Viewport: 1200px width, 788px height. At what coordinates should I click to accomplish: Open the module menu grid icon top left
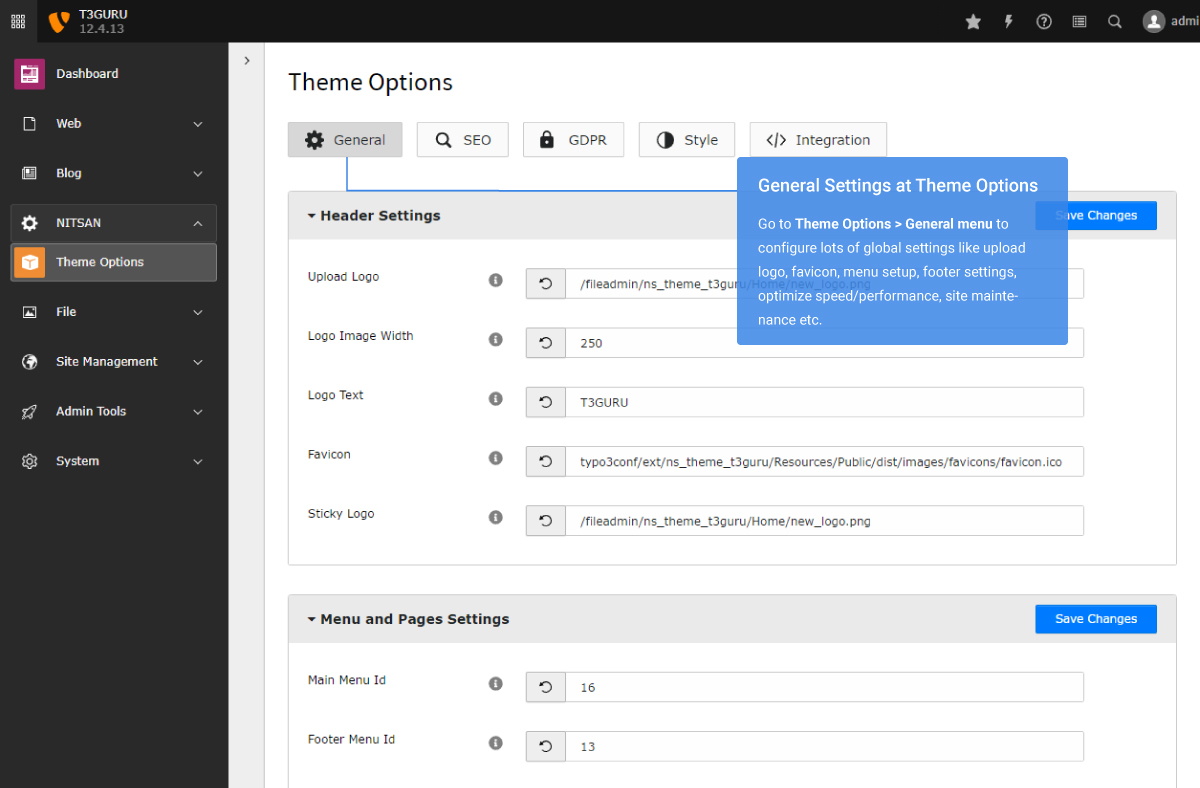point(18,21)
